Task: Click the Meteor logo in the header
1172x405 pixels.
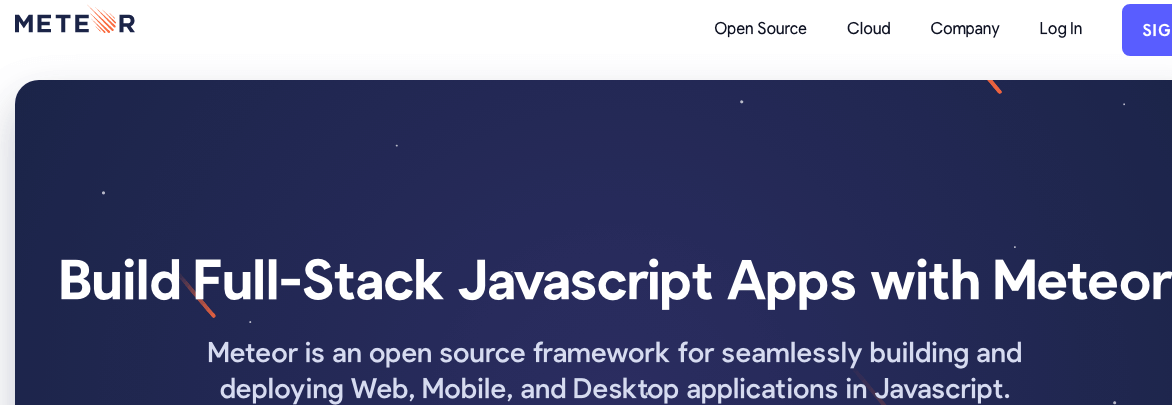Action: [x=75, y=22]
